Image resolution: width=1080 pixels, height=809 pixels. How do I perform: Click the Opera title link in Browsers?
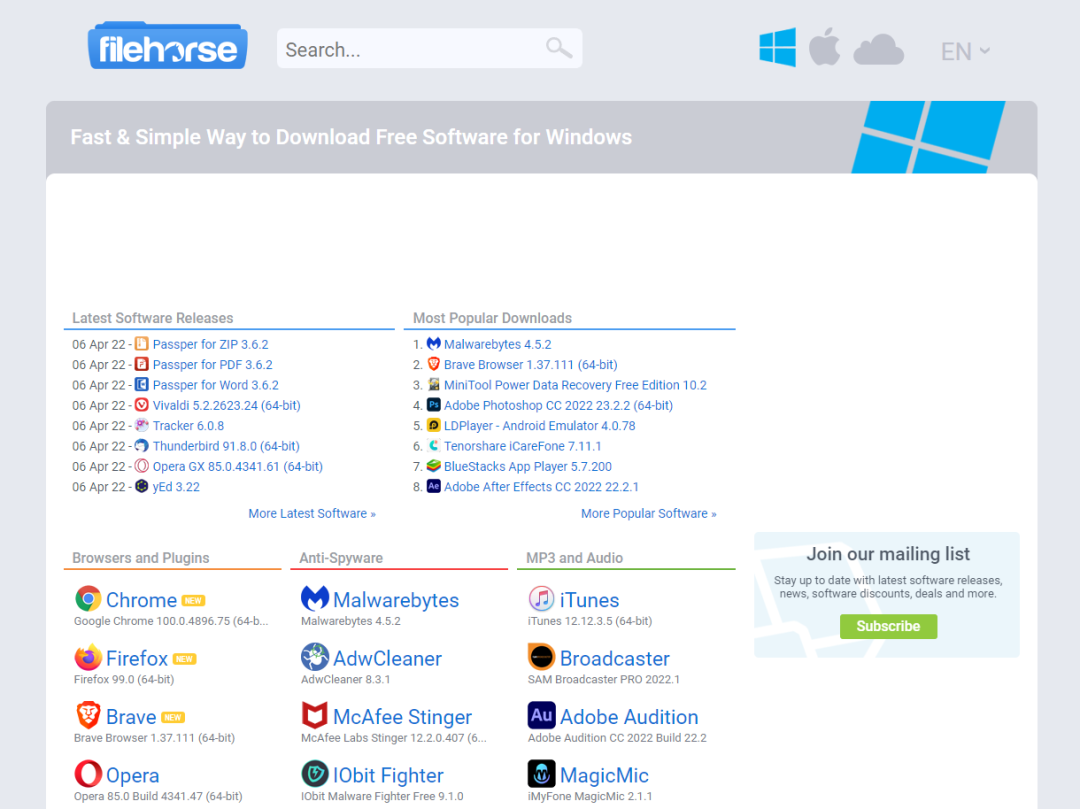132,775
